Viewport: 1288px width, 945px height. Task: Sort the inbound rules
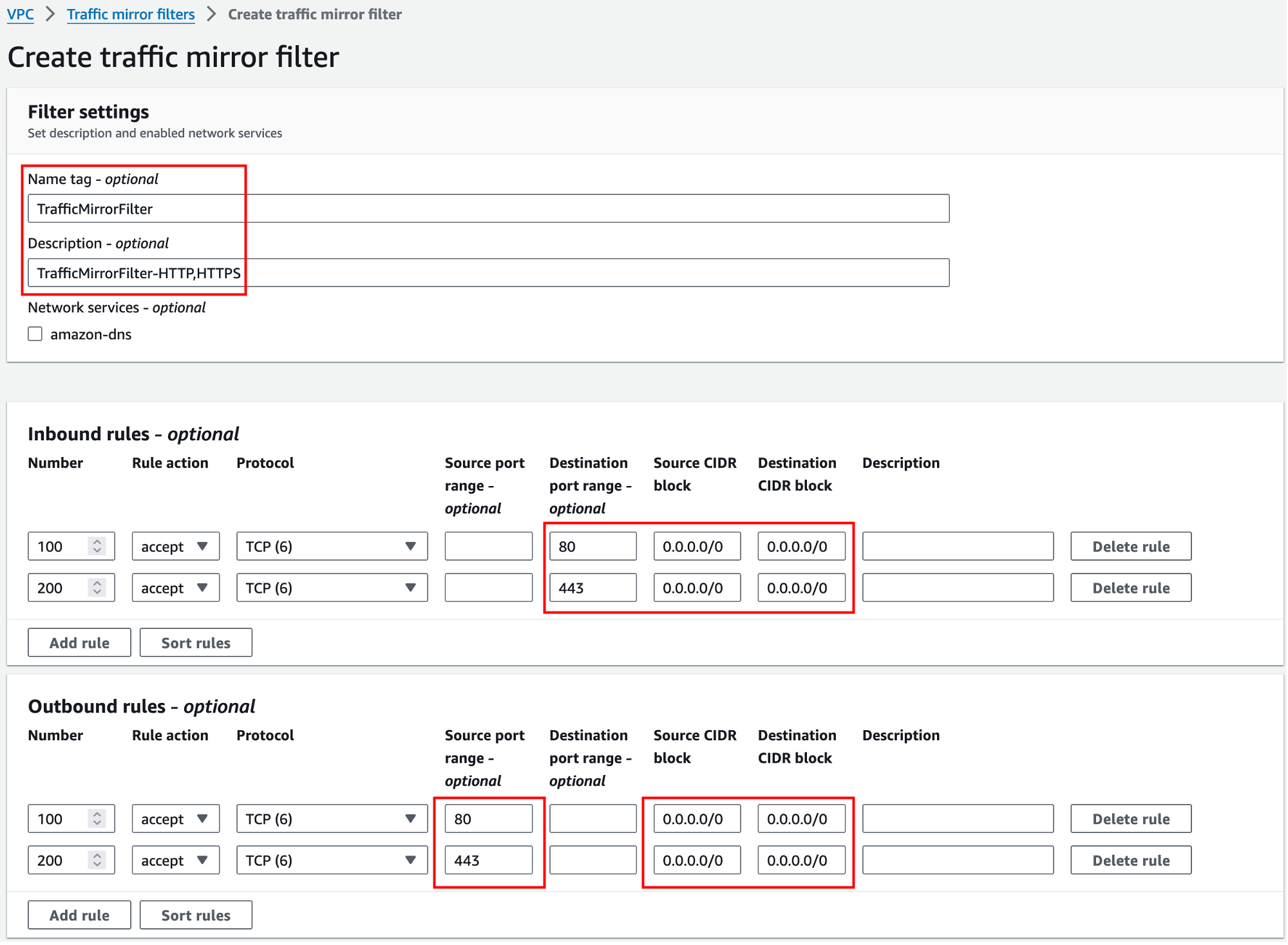[196, 642]
